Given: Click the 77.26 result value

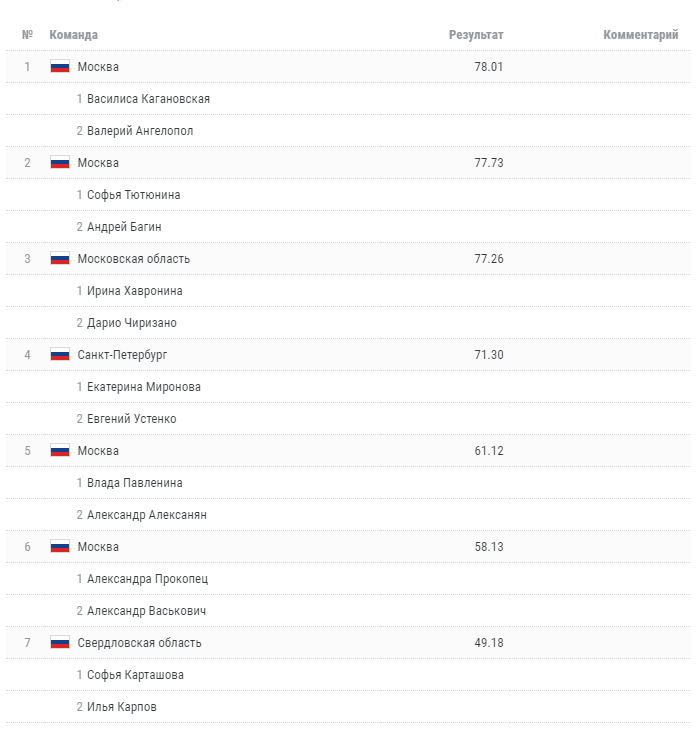Looking at the screenshot, I should (x=489, y=259).
